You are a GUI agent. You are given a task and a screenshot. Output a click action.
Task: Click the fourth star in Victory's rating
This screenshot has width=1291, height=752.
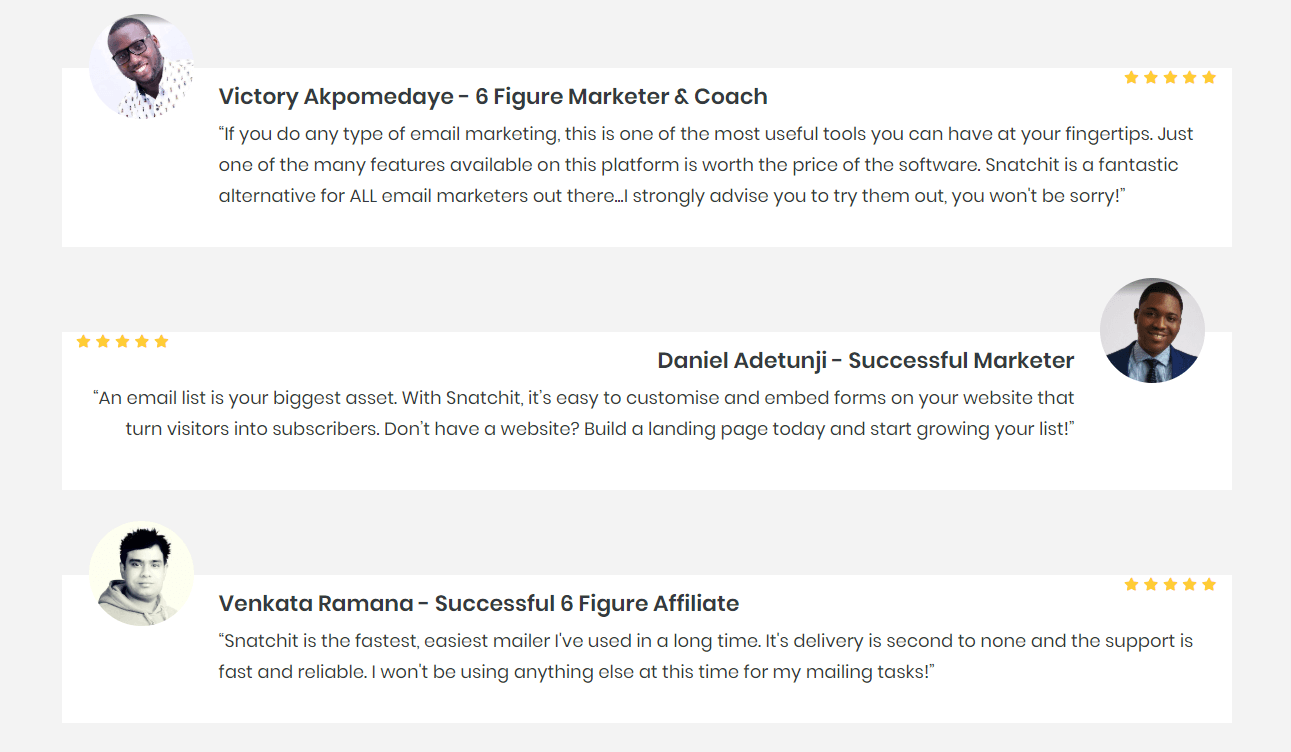(x=1190, y=77)
